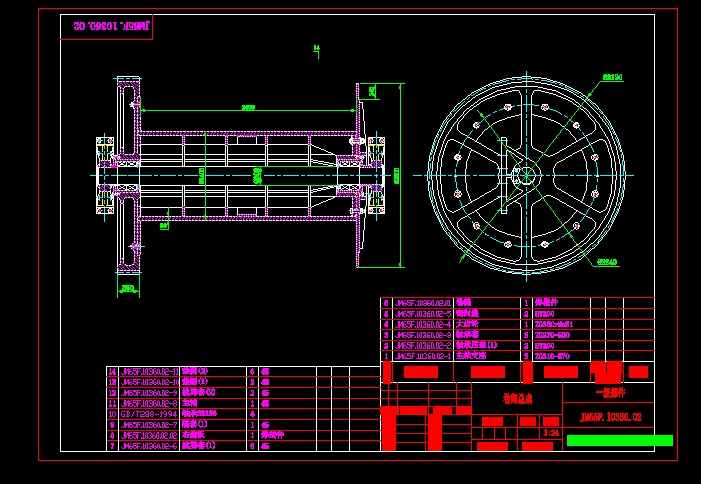Click the ZG310-570 material cell in row 1

click(552, 356)
